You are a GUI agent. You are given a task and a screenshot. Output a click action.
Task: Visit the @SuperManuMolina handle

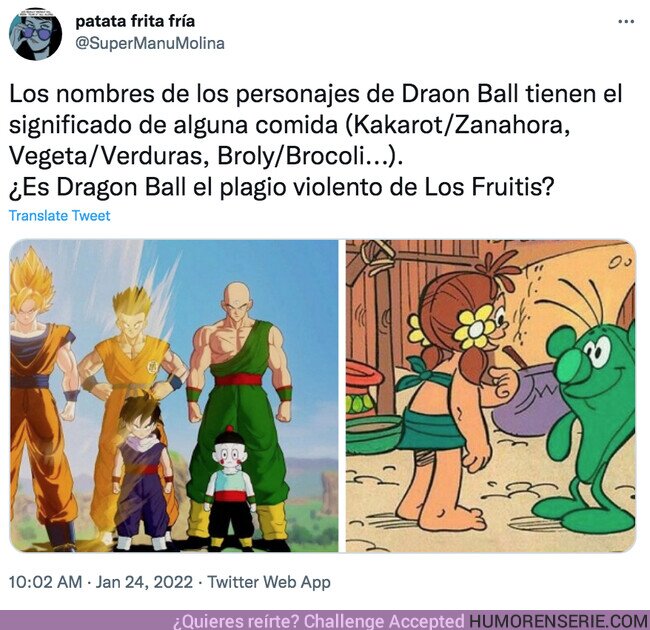(x=150, y=43)
